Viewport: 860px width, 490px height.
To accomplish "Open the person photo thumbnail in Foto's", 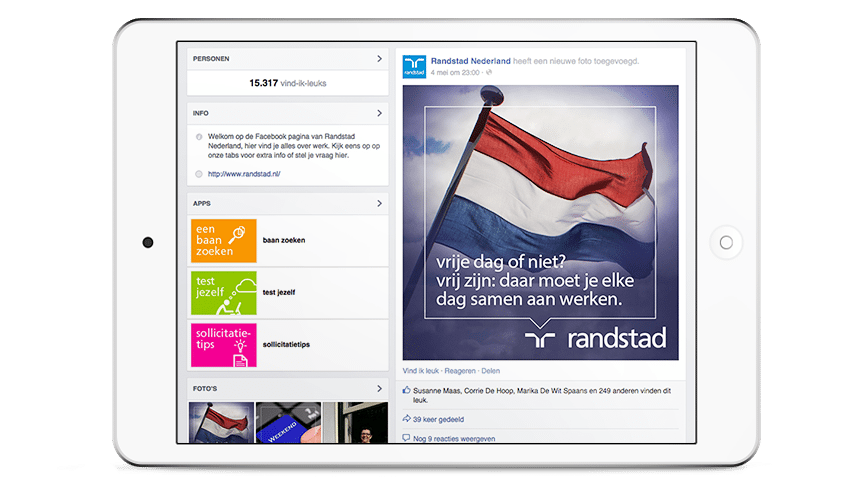I will [355, 423].
